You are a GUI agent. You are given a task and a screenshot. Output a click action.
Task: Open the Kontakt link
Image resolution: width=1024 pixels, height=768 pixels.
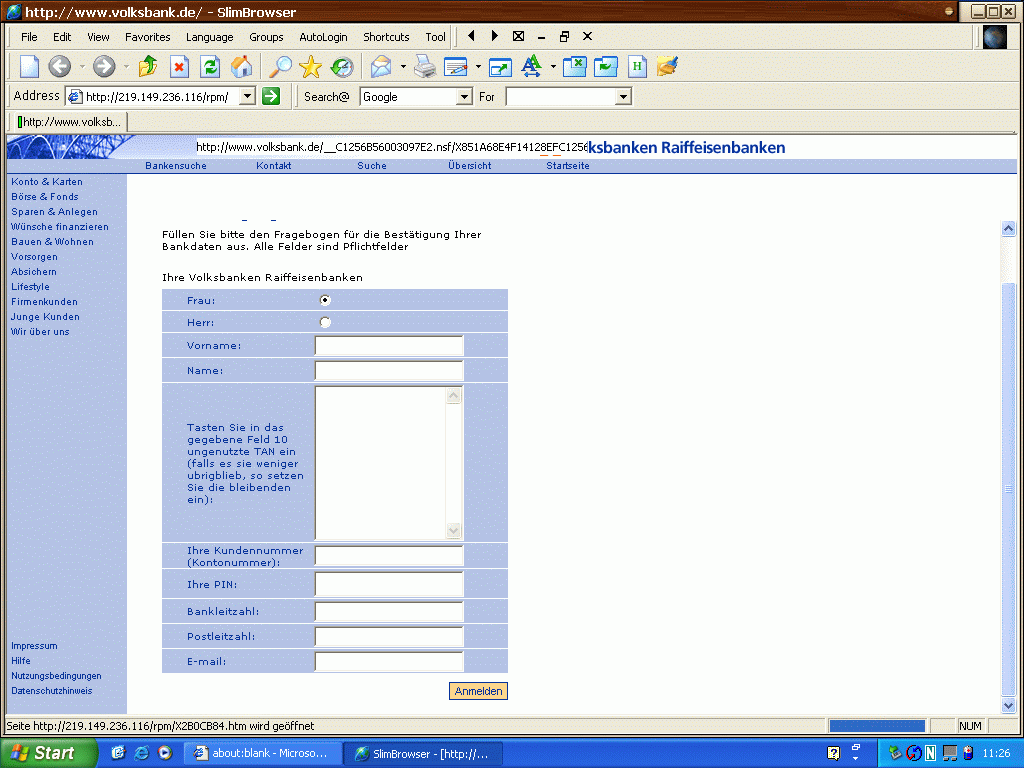coord(274,166)
